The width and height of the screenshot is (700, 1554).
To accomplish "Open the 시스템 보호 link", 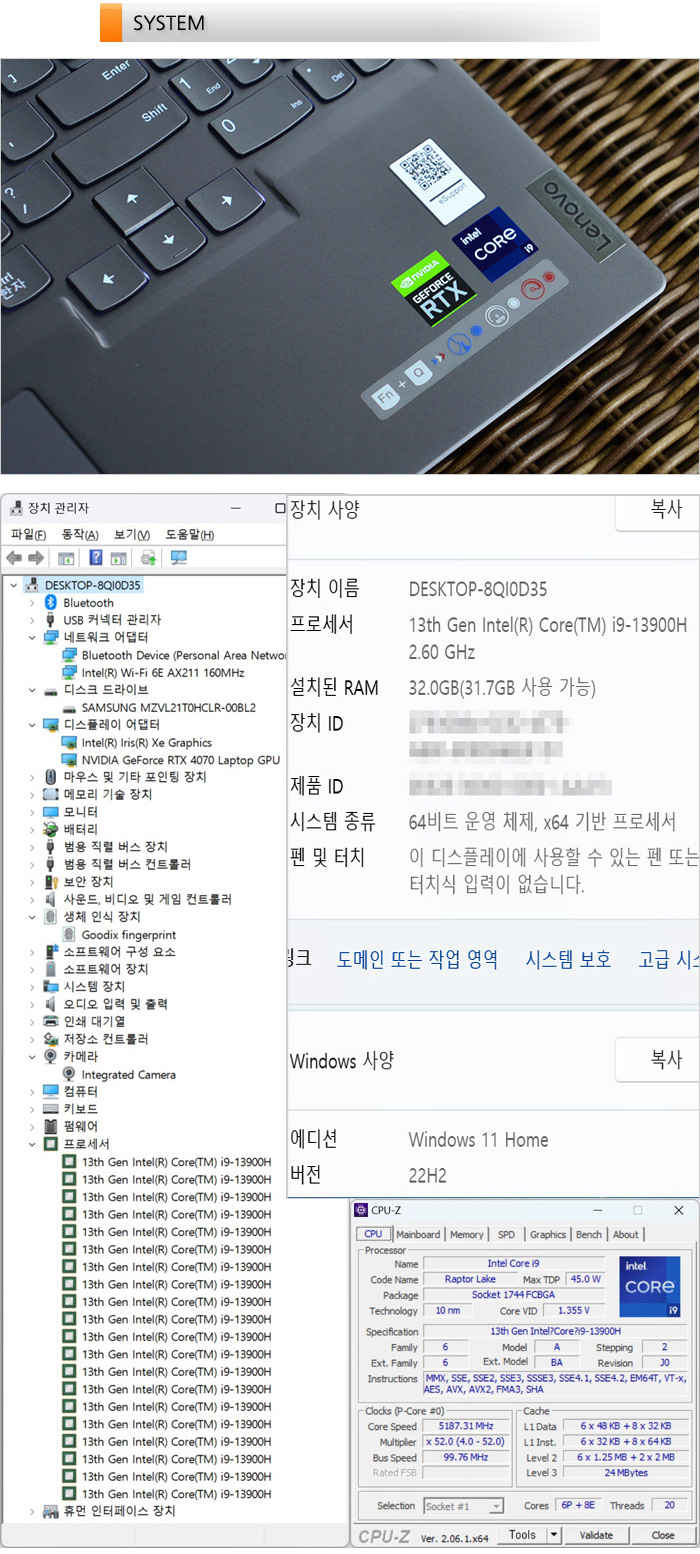I will [568, 959].
